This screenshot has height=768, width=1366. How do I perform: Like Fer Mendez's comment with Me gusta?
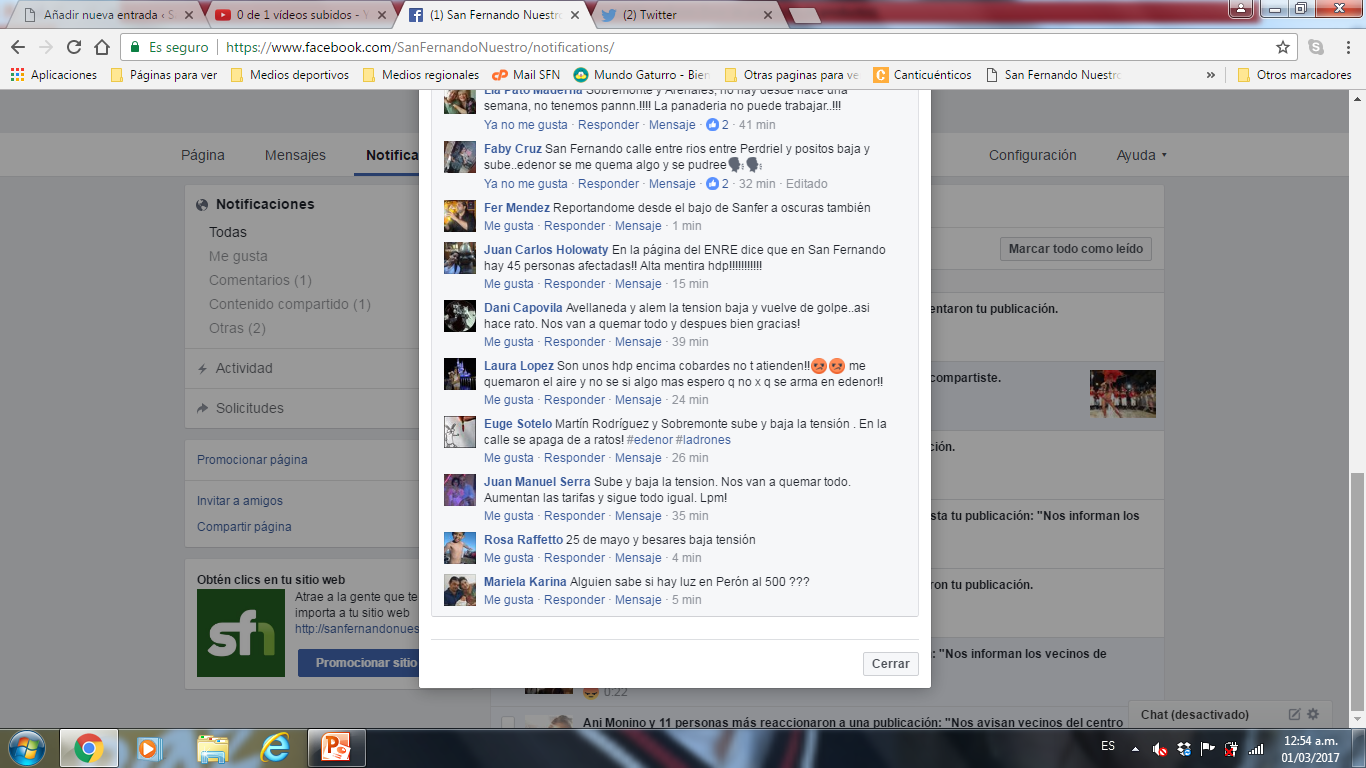pyautogui.click(x=509, y=226)
